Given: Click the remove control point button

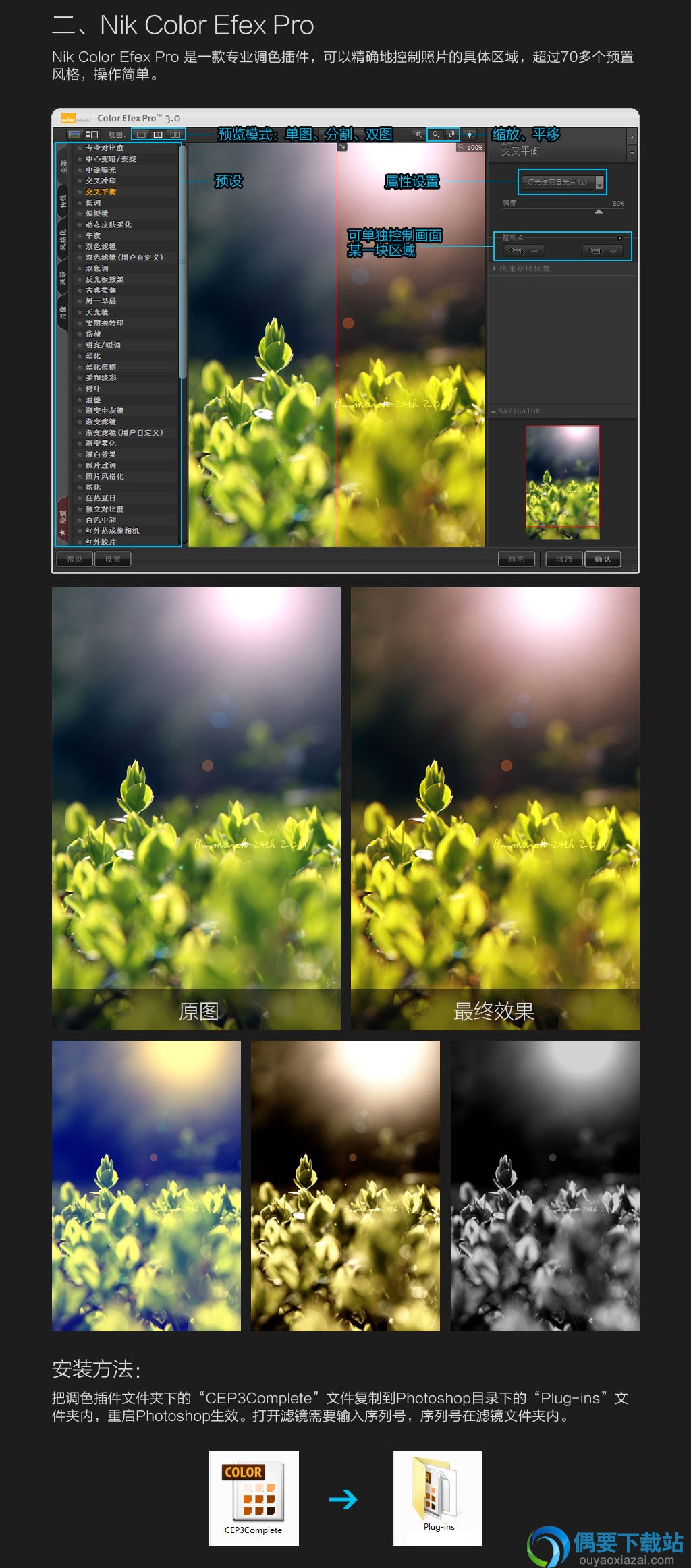Looking at the screenshot, I should (524, 251).
